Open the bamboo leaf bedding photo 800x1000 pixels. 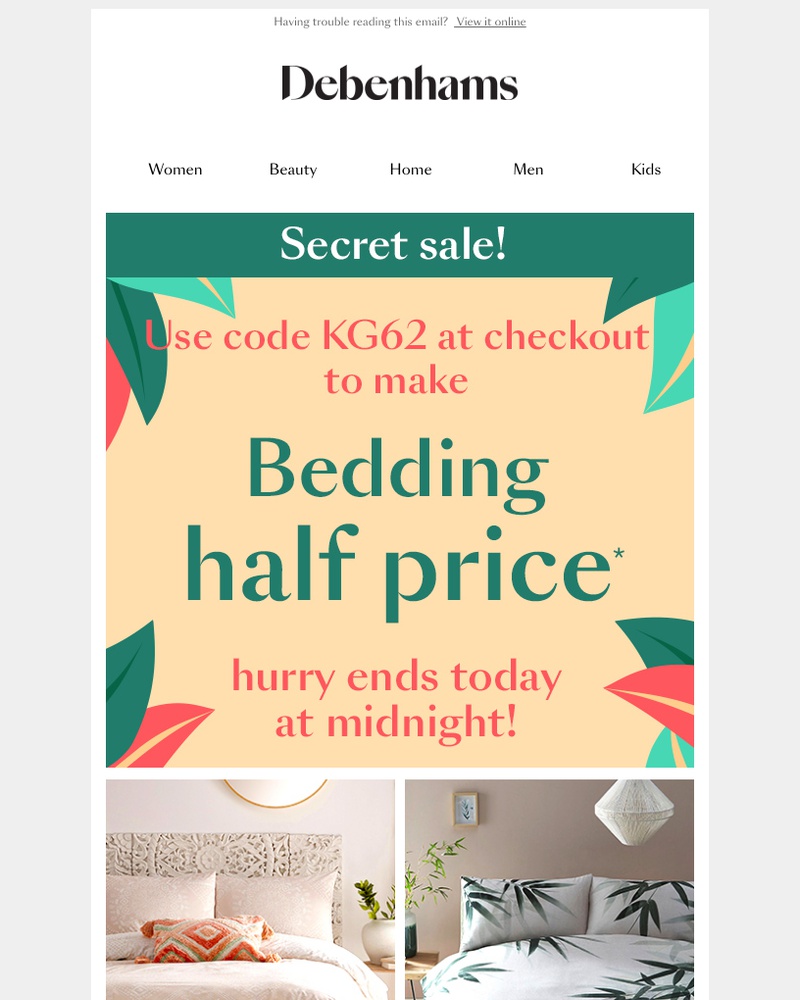(x=549, y=890)
